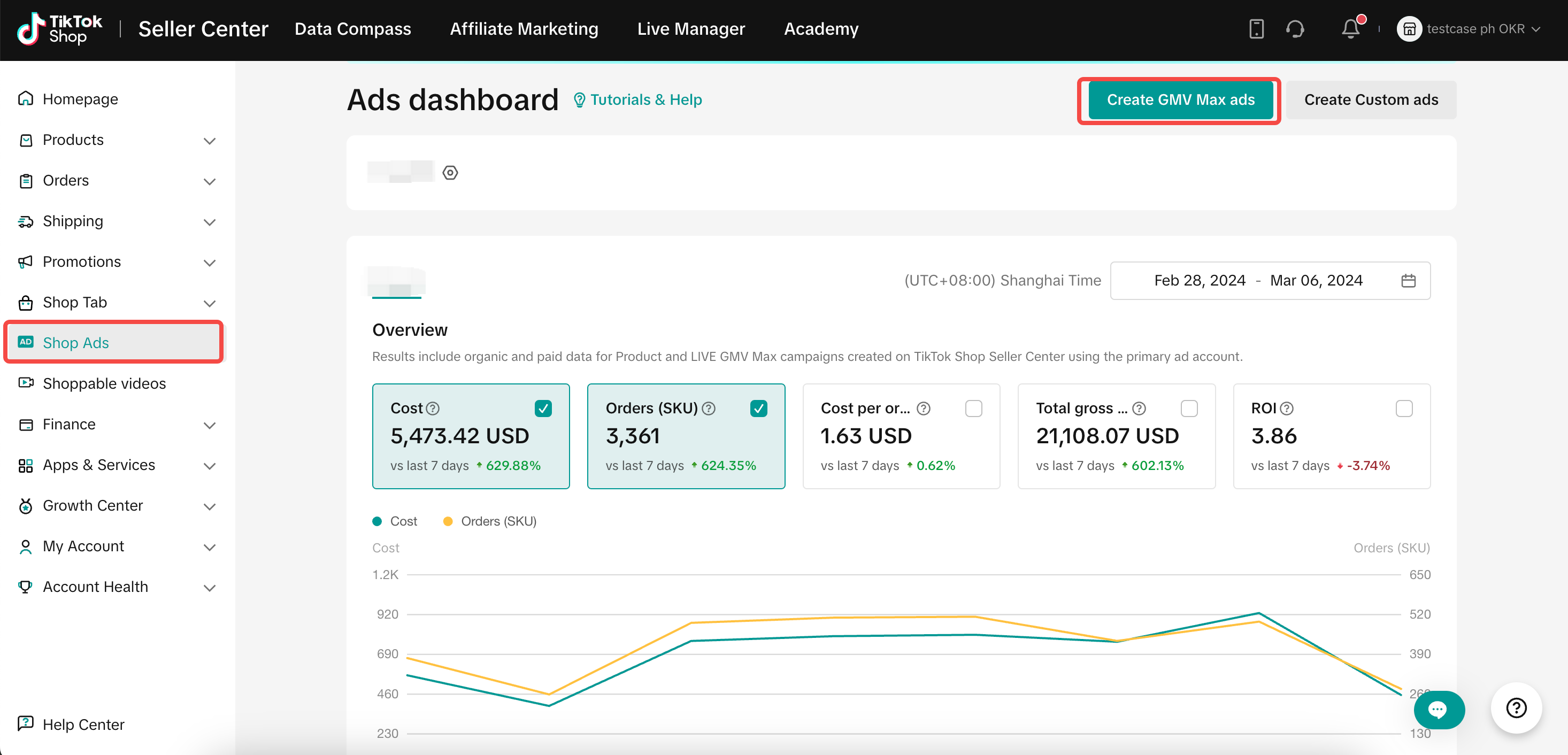
Task: Click the Cost info question mark icon
Action: (x=433, y=408)
